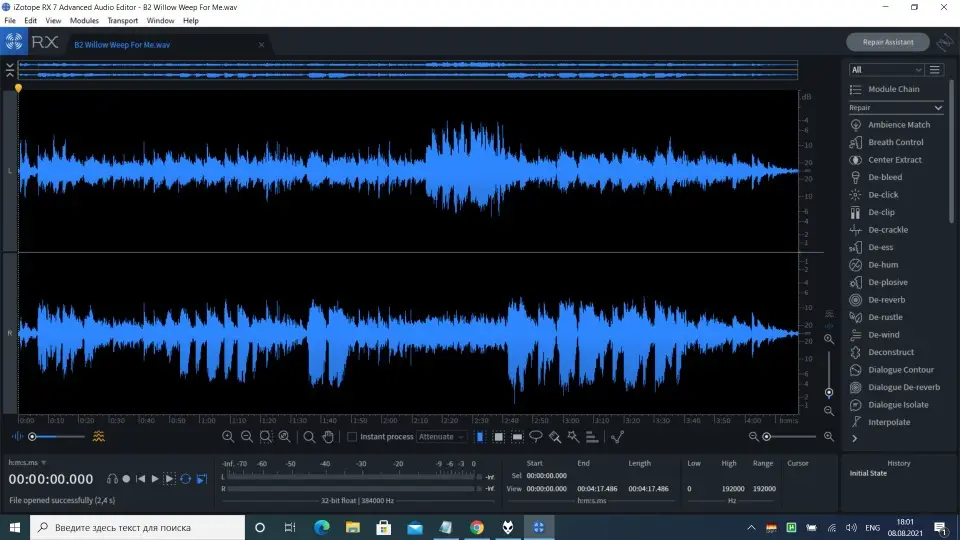This screenshot has width=960, height=540.
Task: Start playback with the Play button
Action: (155, 479)
